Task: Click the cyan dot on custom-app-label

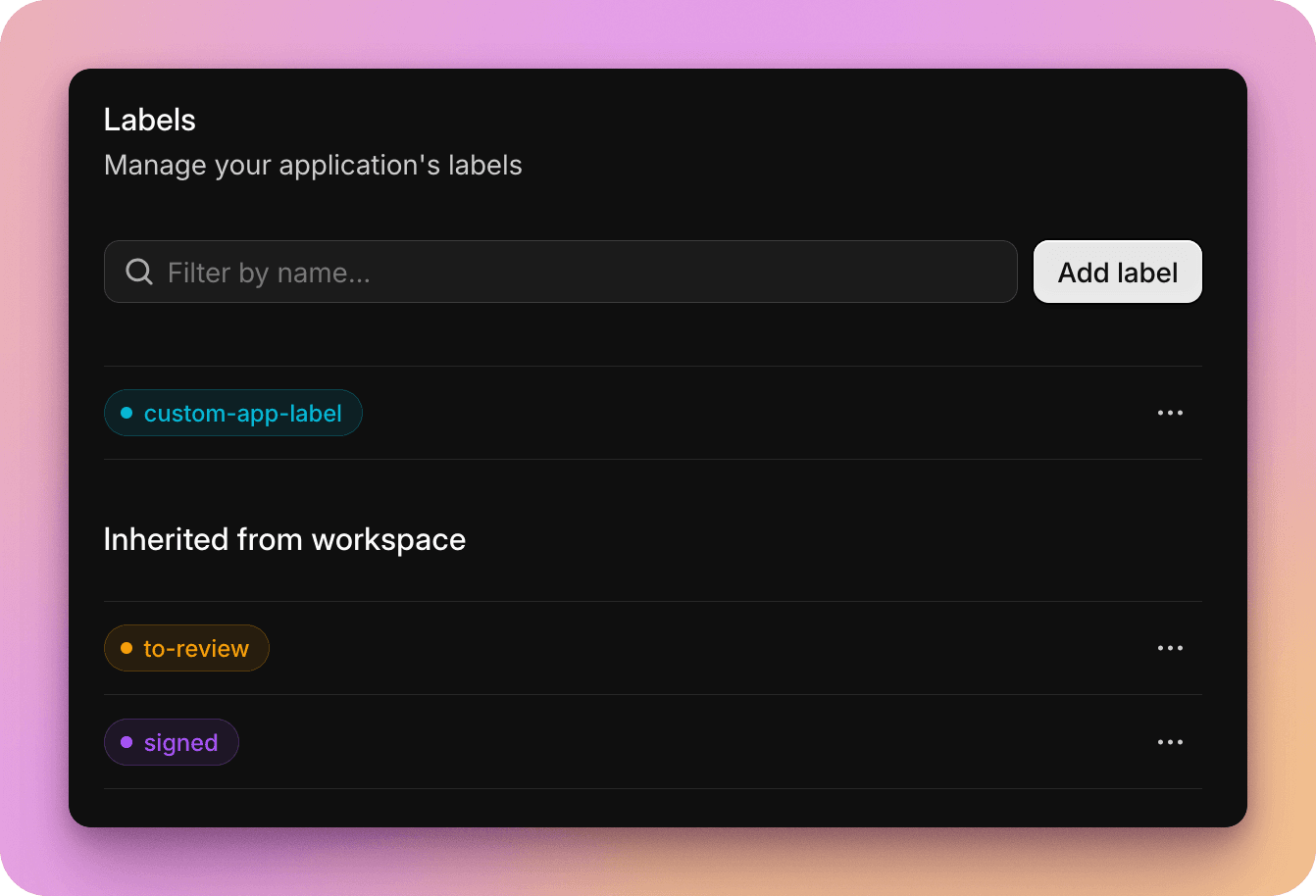Action: [127, 413]
